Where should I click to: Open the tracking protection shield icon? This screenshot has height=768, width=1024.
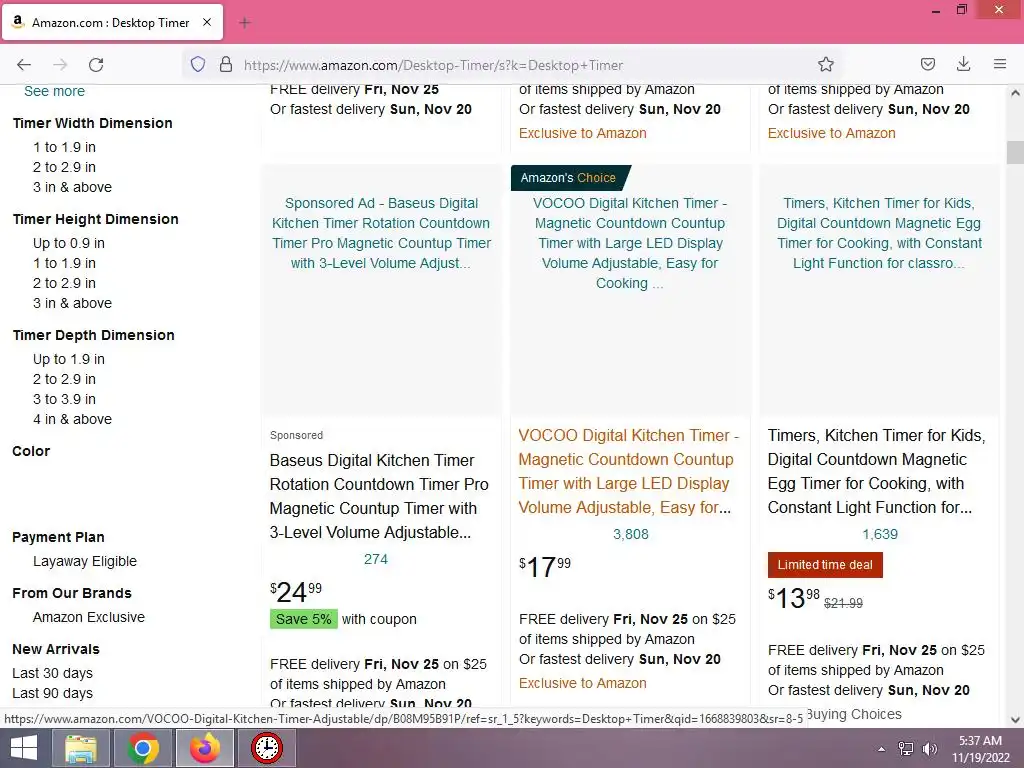tap(198, 65)
